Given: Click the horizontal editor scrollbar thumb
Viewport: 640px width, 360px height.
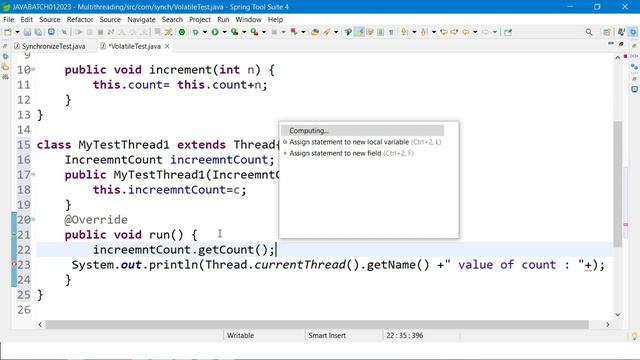Looking at the screenshot, I should click(317, 324).
